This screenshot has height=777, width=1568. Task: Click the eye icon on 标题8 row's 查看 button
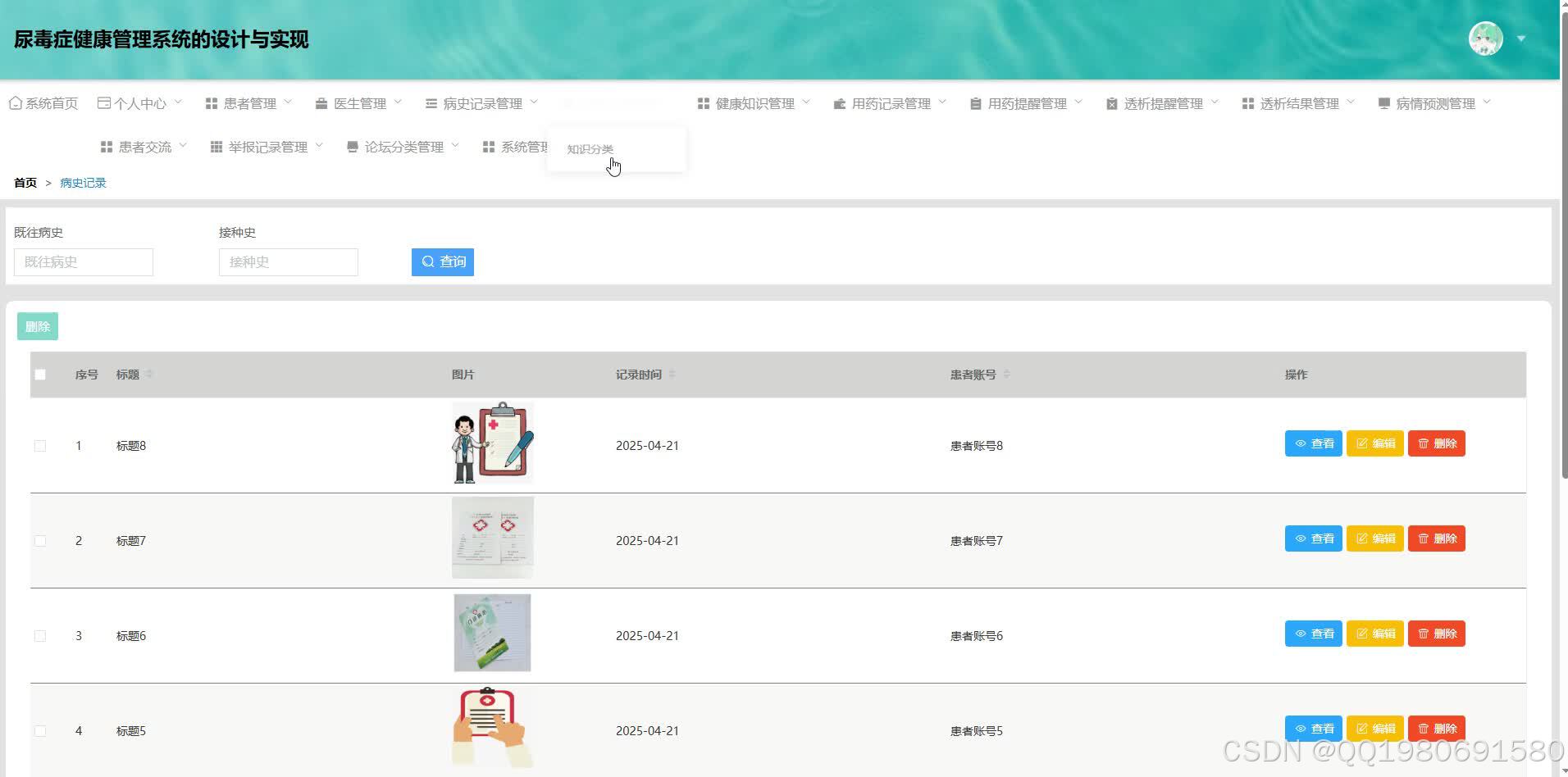(1300, 443)
